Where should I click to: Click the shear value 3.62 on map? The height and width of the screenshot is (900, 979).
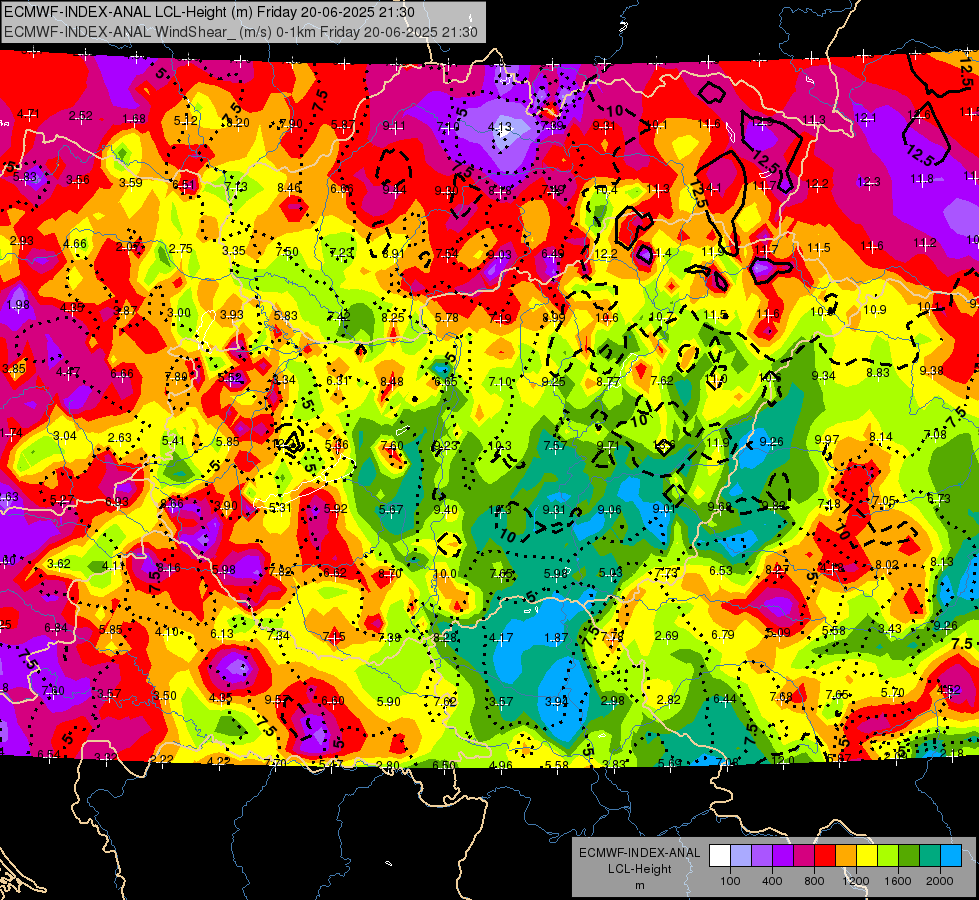[x=59, y=563]
